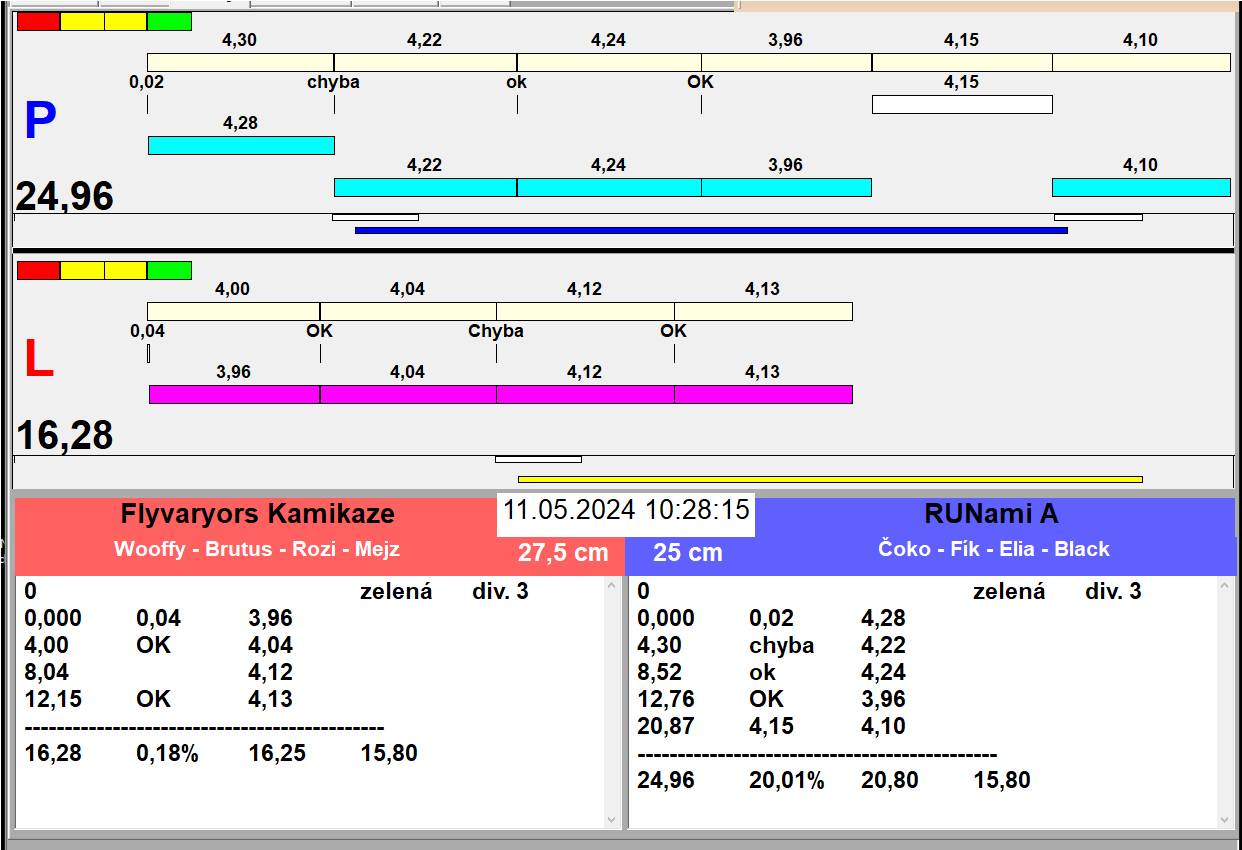Click the chyba label in lane P timeline
This screenshot has width=1242, height=850.
(333, 82)
